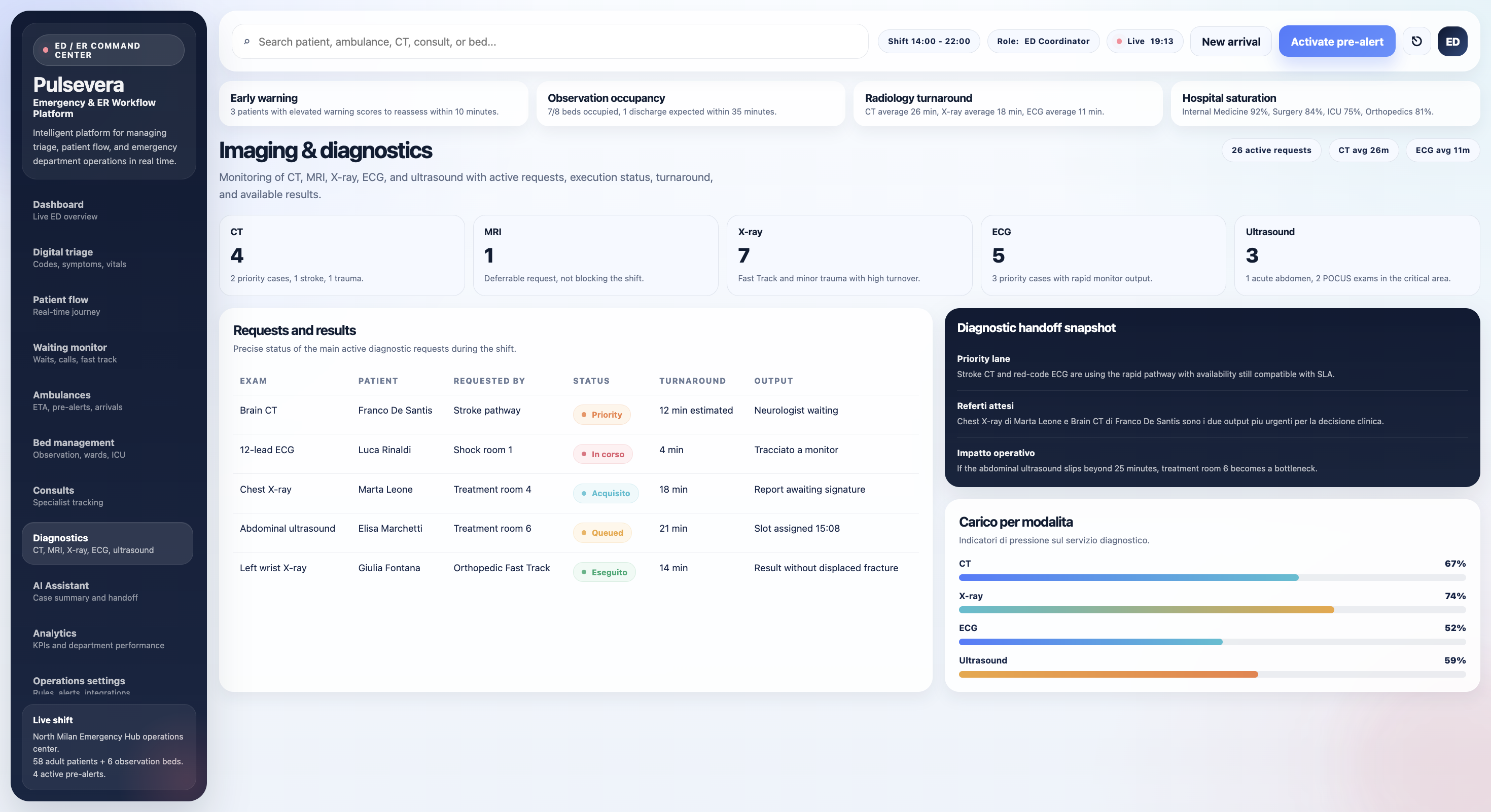Focus the patient search field
The width and height of the screenshot is (1491, 812).
pos(549,41)
